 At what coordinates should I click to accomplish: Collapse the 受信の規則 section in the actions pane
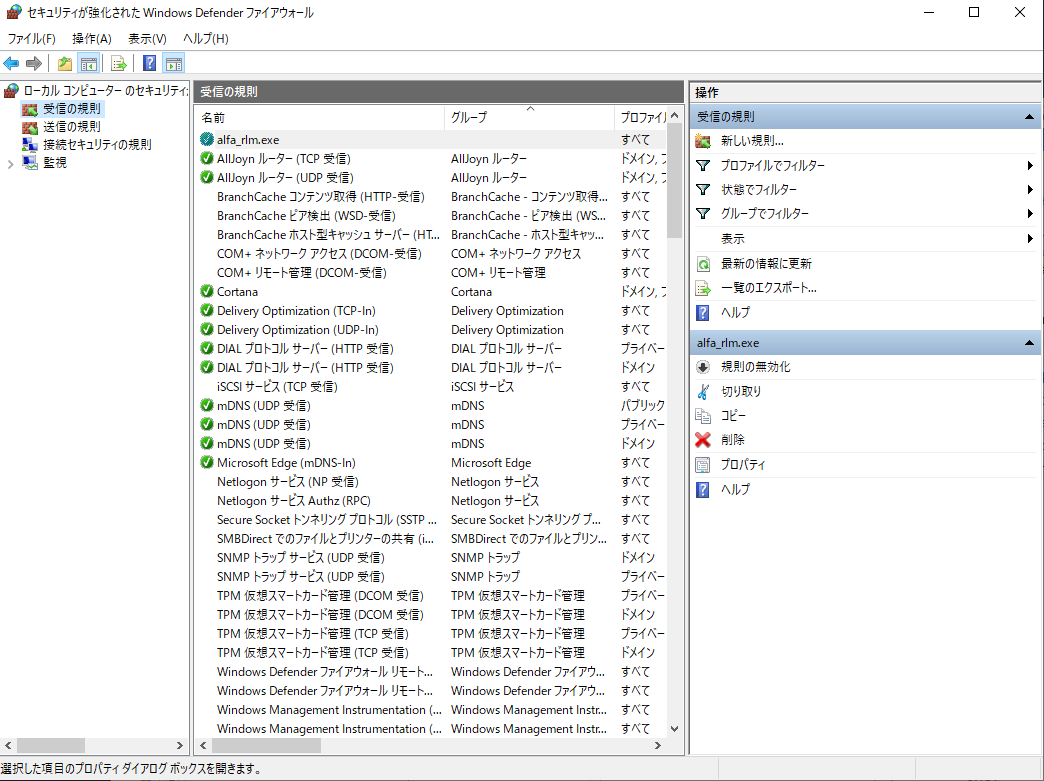[x=1029, y=117]
